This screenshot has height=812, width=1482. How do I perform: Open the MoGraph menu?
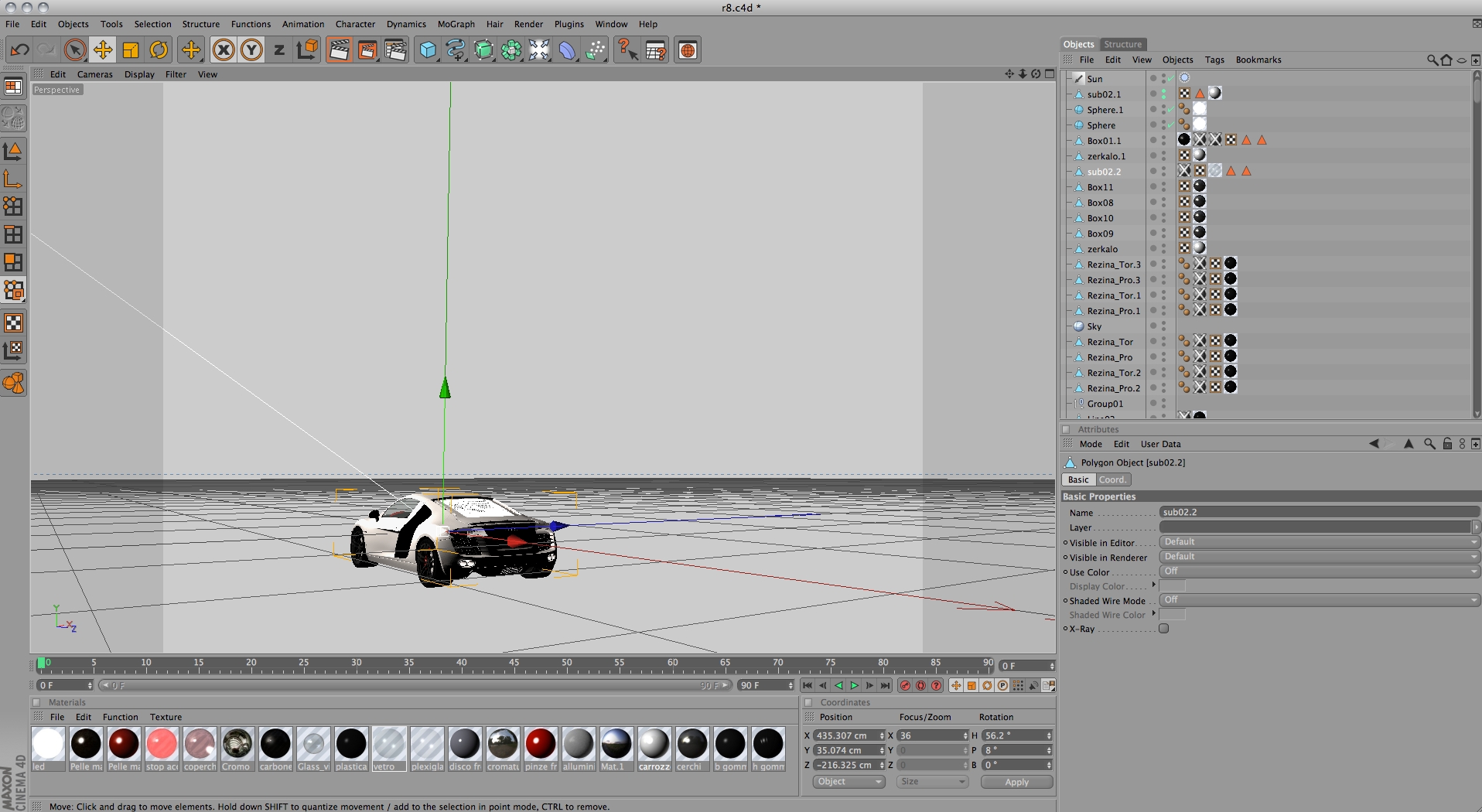pos(456,24)
